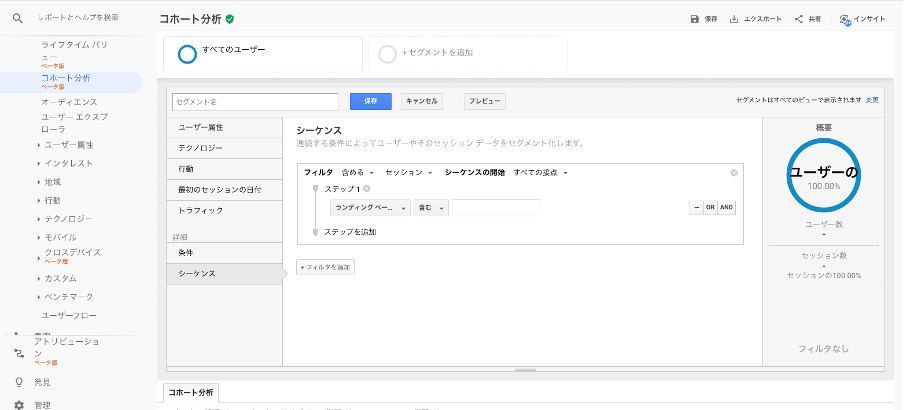Image resolution: width=904 pixels, height=410 pixels.
Task: Click the floppy-disk save icon in top toolbar
Action: (695, 19)
